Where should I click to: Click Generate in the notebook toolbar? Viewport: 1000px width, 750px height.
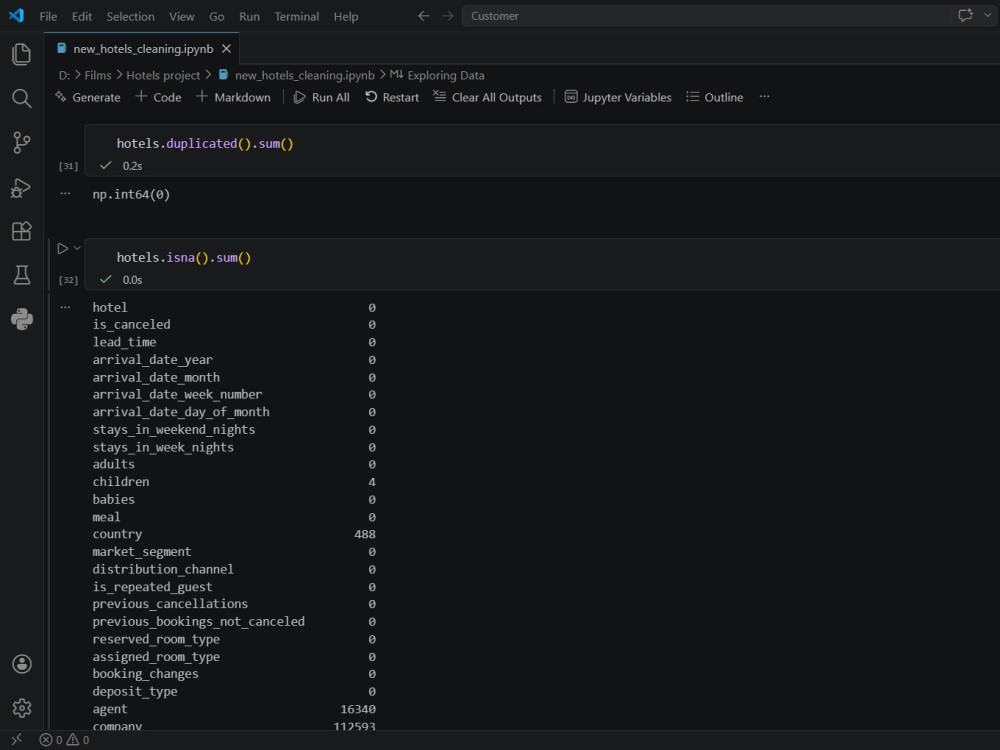88,97
